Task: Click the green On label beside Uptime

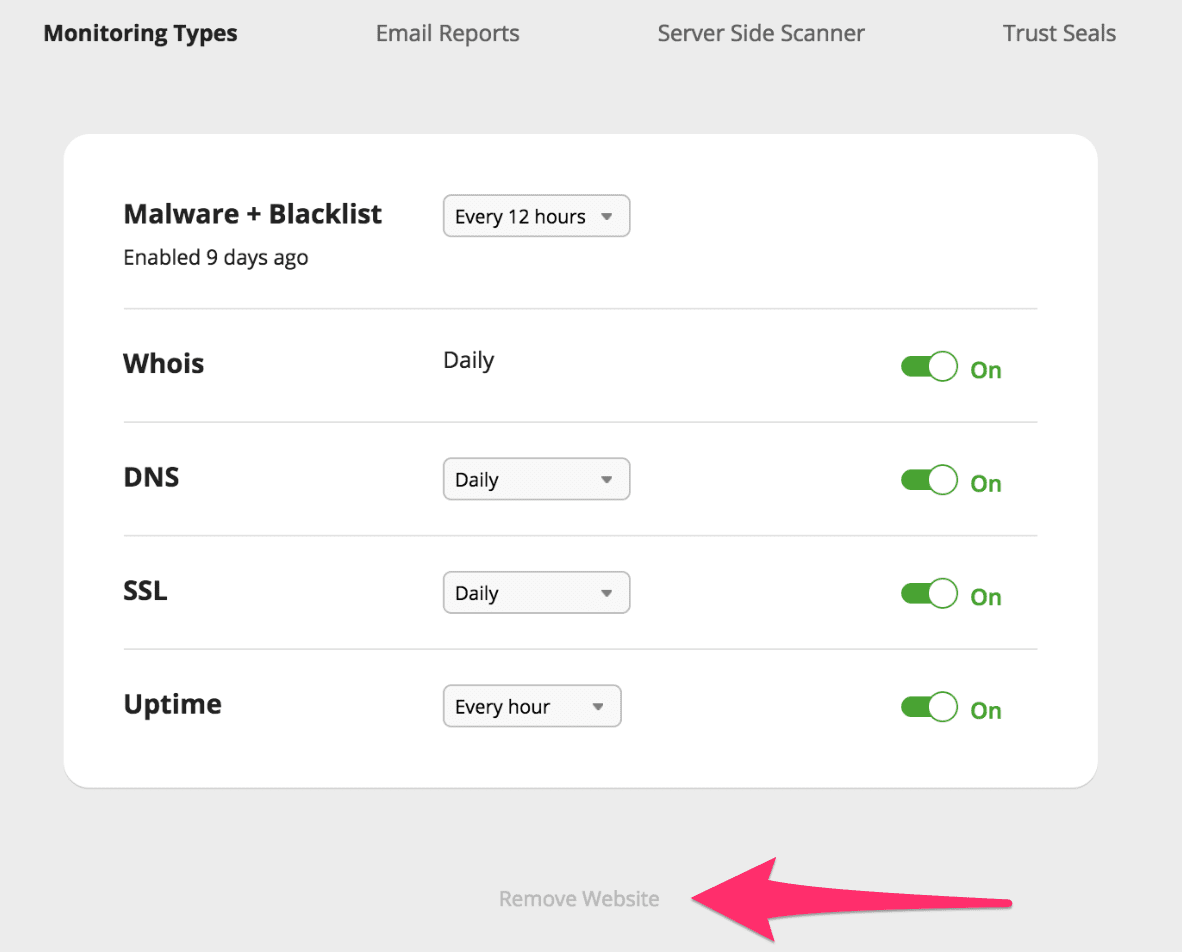Action: (986, 710)
